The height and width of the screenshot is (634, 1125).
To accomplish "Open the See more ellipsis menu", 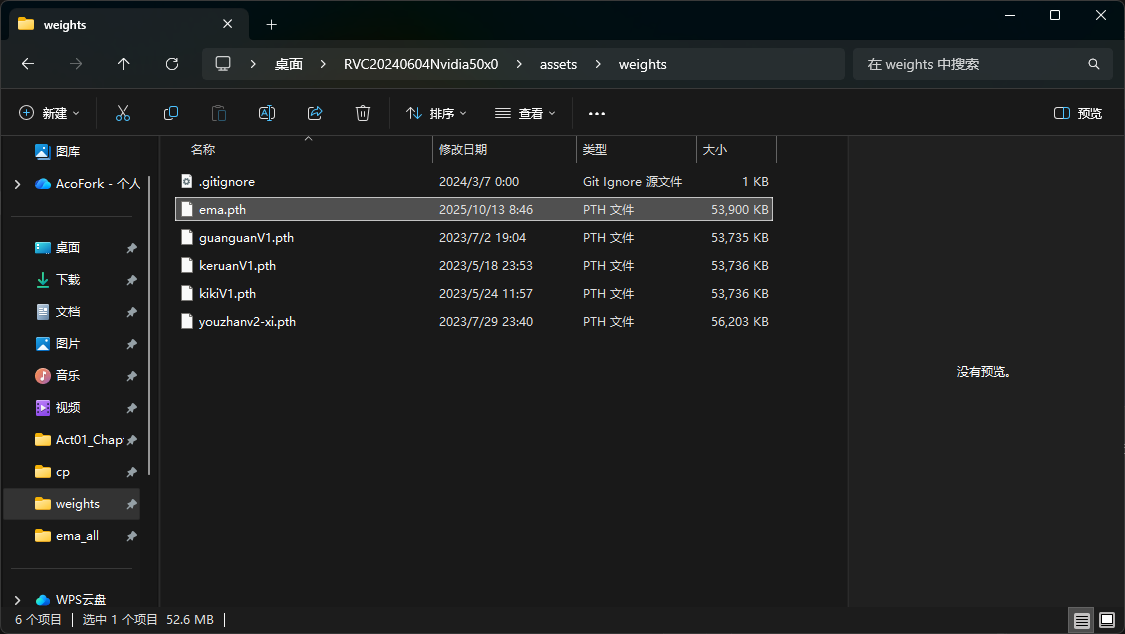I will 597,113.
